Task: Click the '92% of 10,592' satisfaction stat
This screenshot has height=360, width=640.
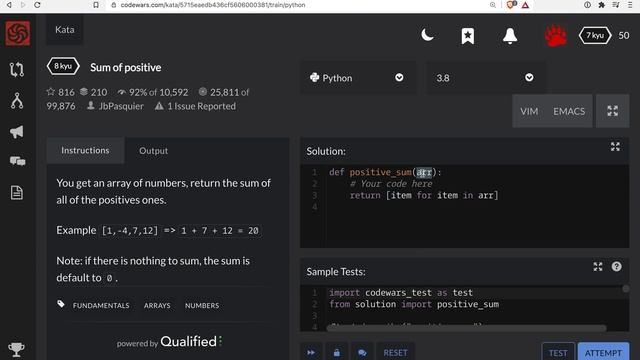Action: [x=153, y=92]
